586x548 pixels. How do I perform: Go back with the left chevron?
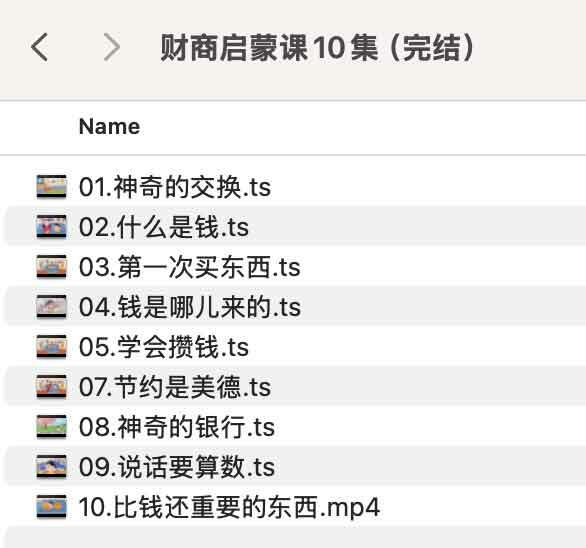pyautogui.click(x=39, y=47)
